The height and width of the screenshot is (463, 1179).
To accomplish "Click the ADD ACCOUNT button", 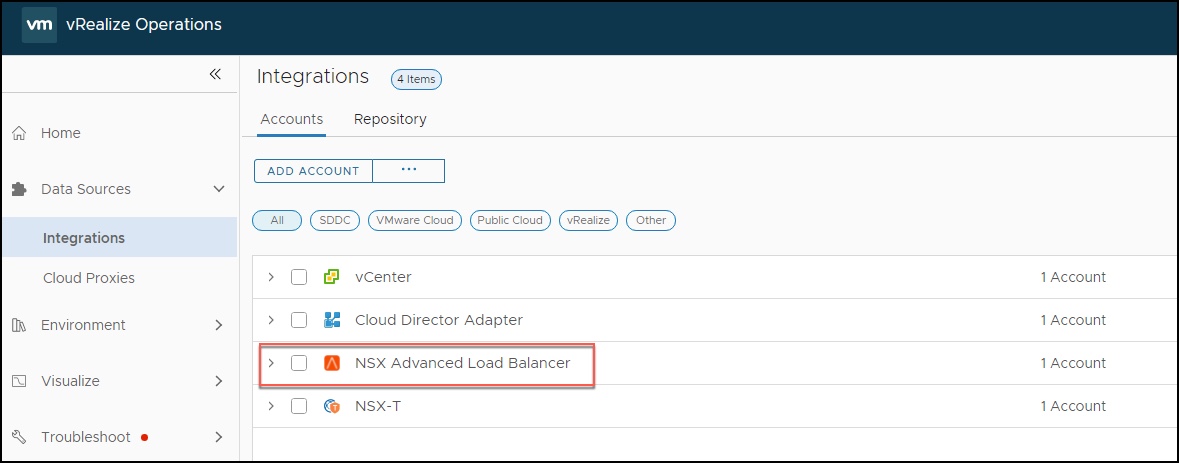I will tap(314, 171).
